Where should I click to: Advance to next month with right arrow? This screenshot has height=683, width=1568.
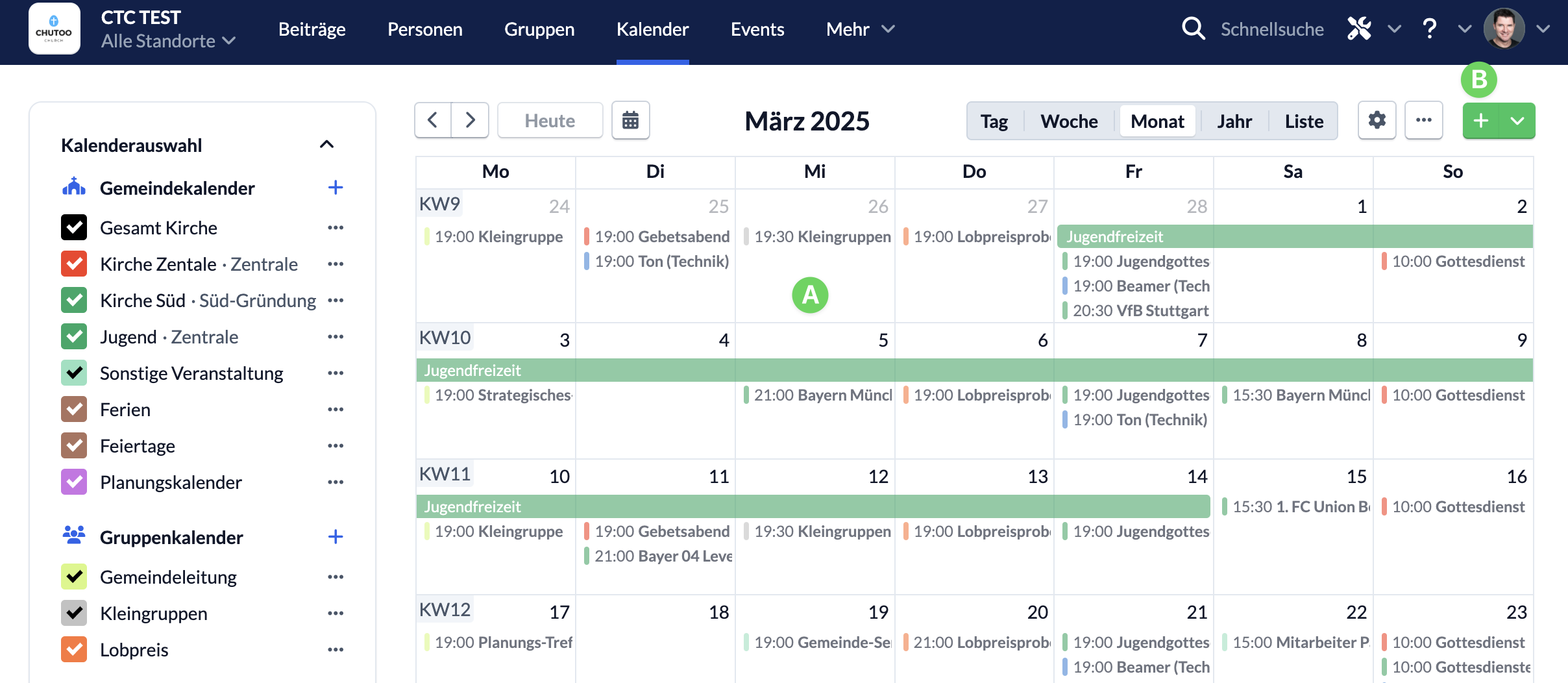[x=470, y=120]
